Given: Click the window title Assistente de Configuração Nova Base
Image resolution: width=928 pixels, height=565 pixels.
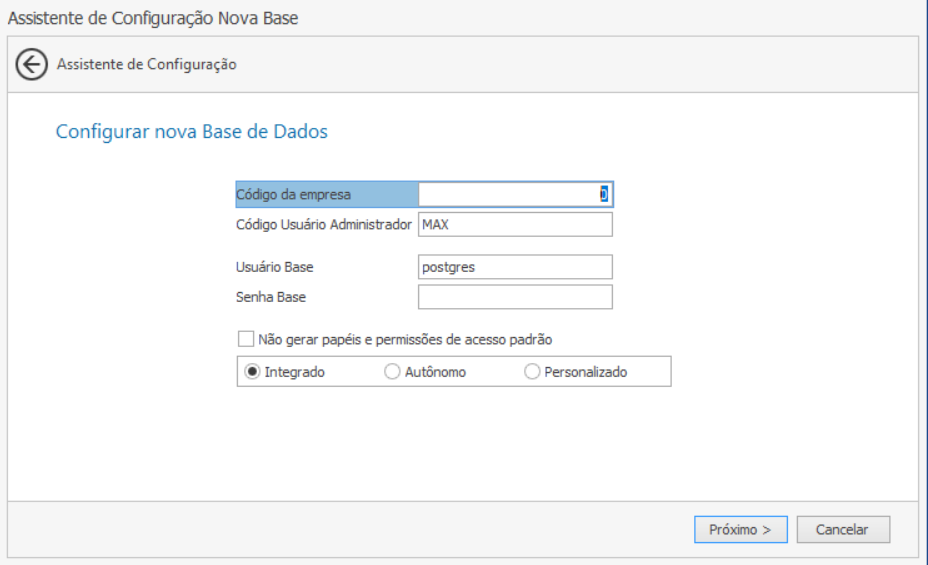Looking at the screenshot, I should click(153, 18).
